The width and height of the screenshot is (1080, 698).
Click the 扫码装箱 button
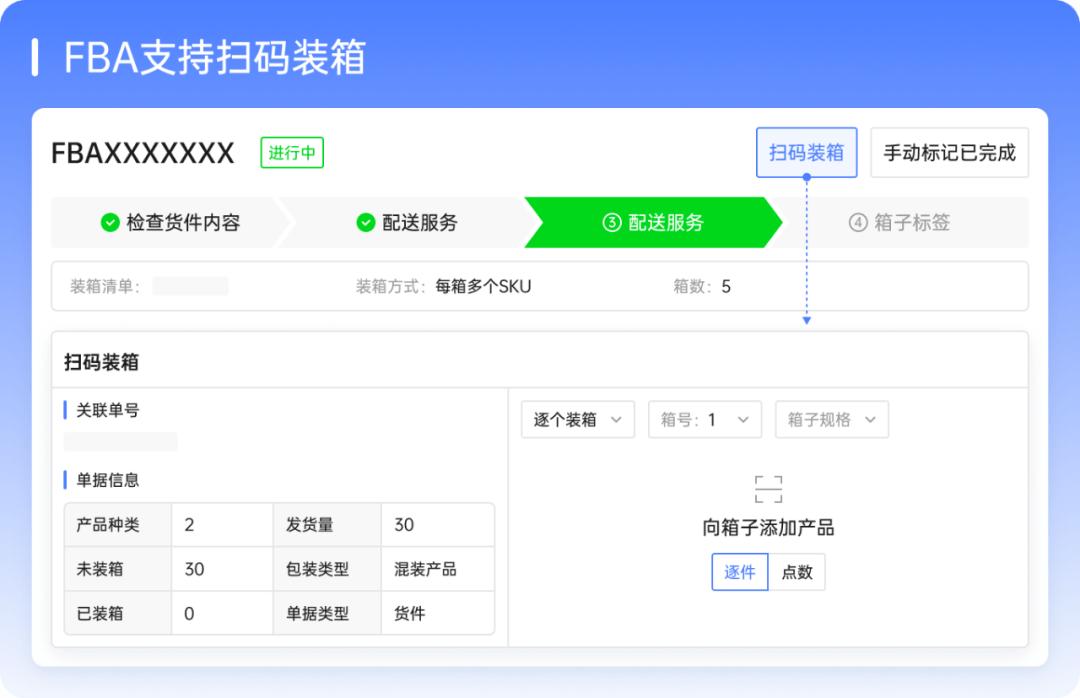(806, 153)
